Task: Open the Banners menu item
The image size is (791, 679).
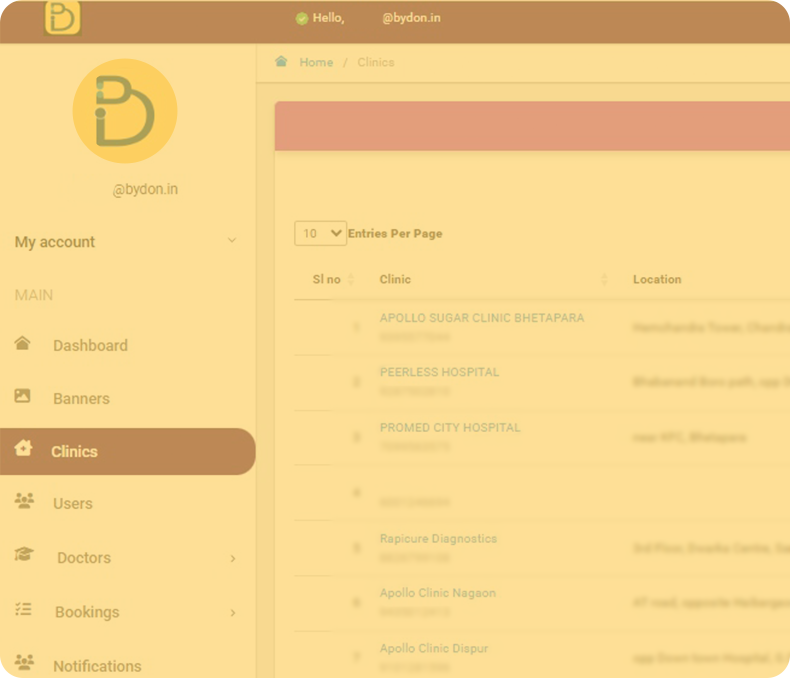Action: click(x=81, y=399)
